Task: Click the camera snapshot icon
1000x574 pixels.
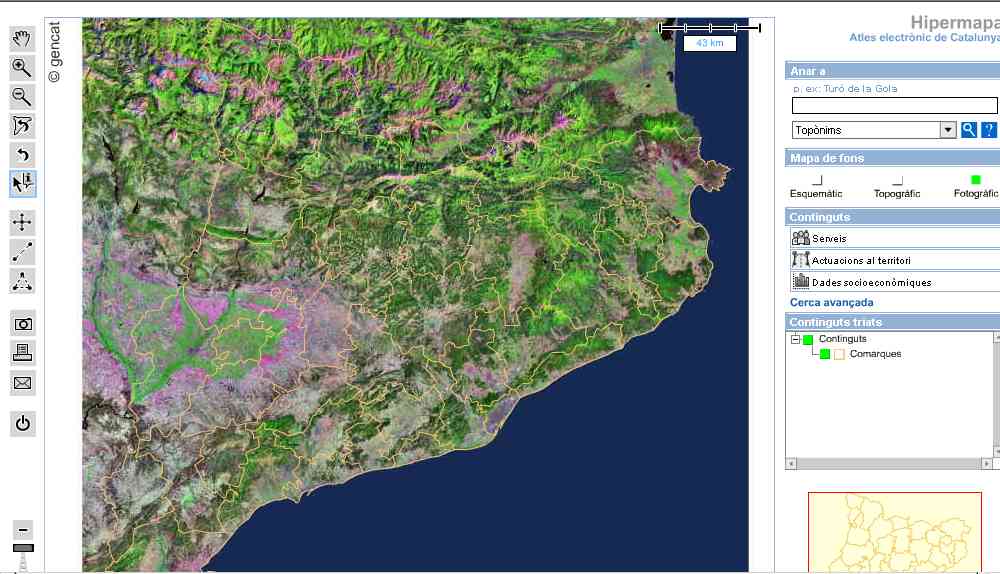Action: coord(23,324)
